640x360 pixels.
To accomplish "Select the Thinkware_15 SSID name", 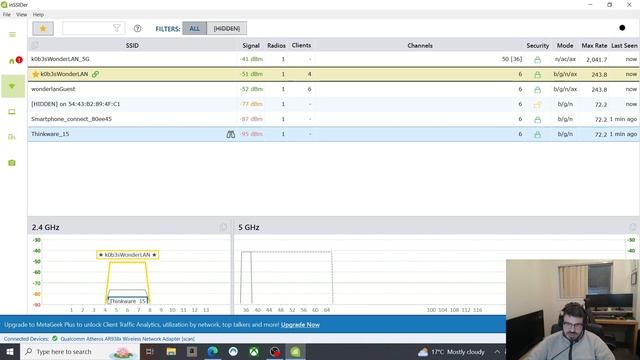I will pyautogui.click(x=50, y=134).
